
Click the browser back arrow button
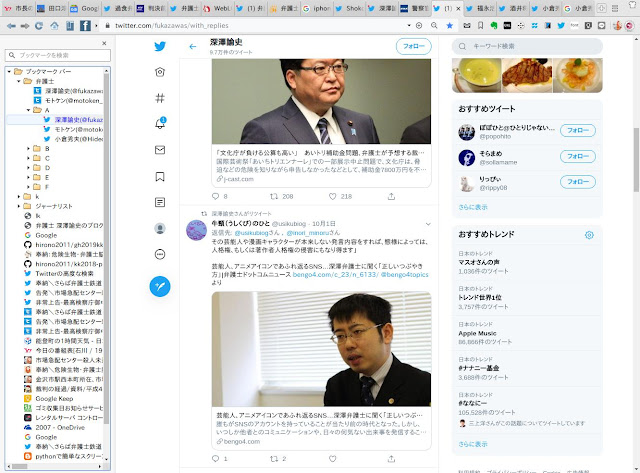[x=11, y=26]
